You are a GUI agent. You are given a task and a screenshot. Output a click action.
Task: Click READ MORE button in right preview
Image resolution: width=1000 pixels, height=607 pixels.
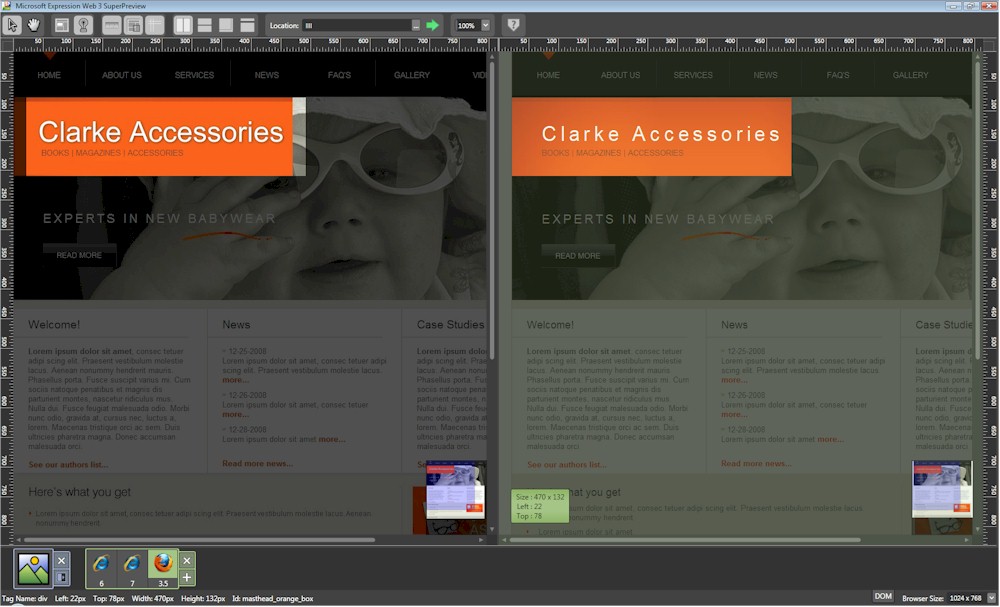(578, 256)
